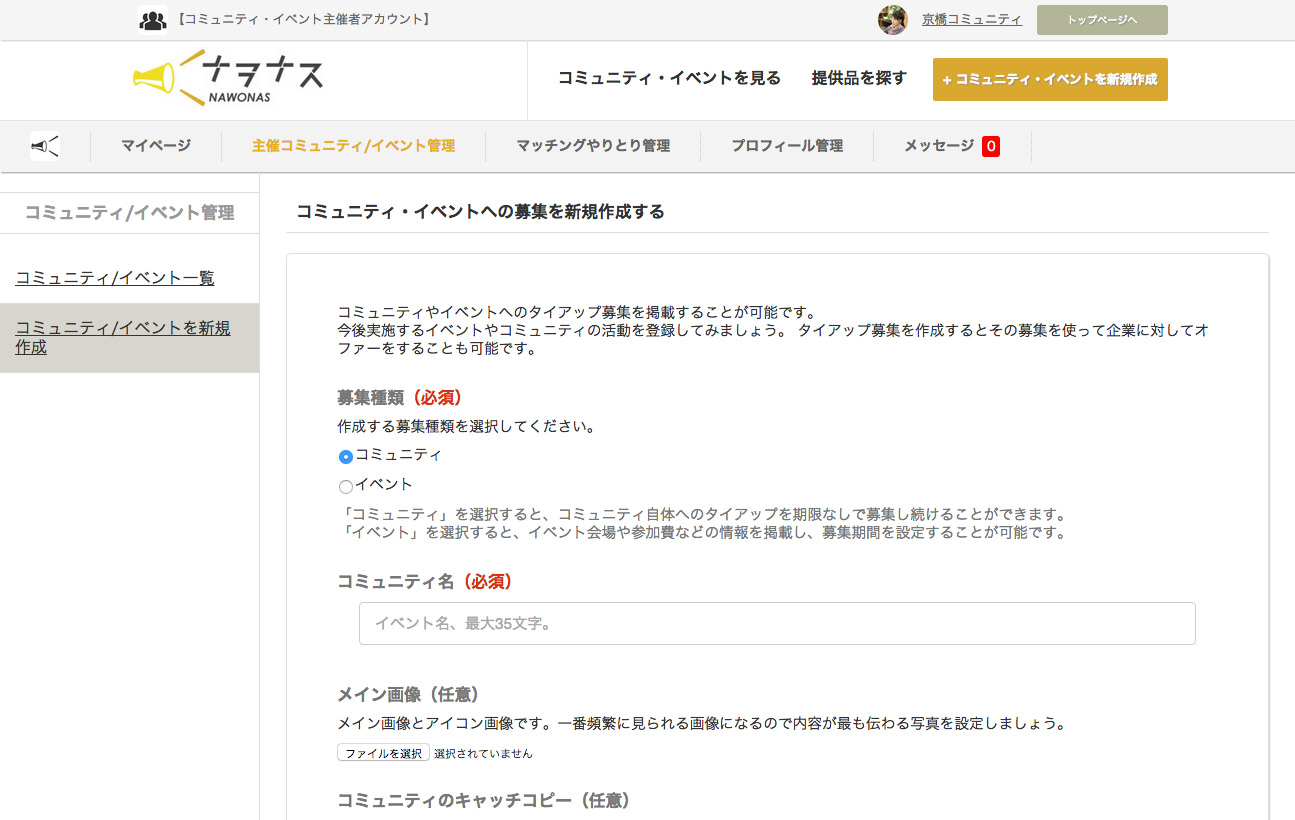Select the イベント radio button
Viewport: 1295px width, 820px height.
[x=346, y=487]
